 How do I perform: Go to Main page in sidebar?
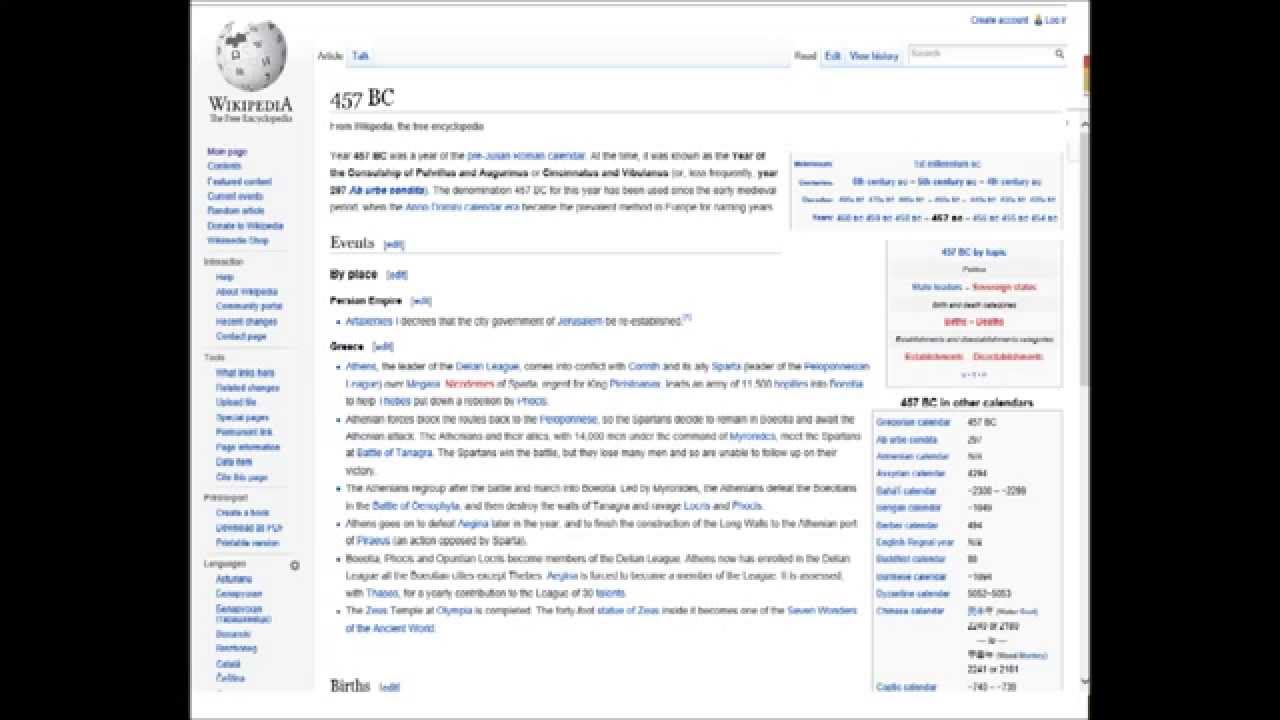(x=227, y=152)
